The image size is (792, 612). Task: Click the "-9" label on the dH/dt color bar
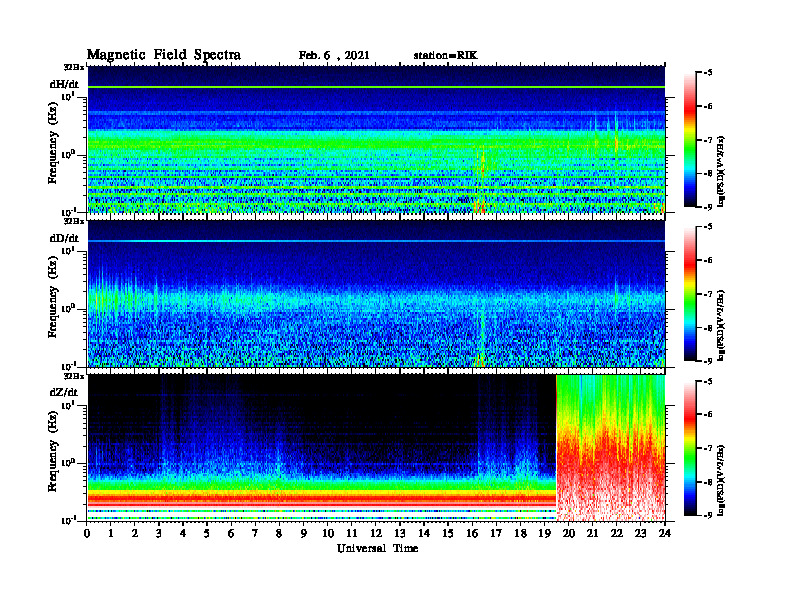point(708,207)
